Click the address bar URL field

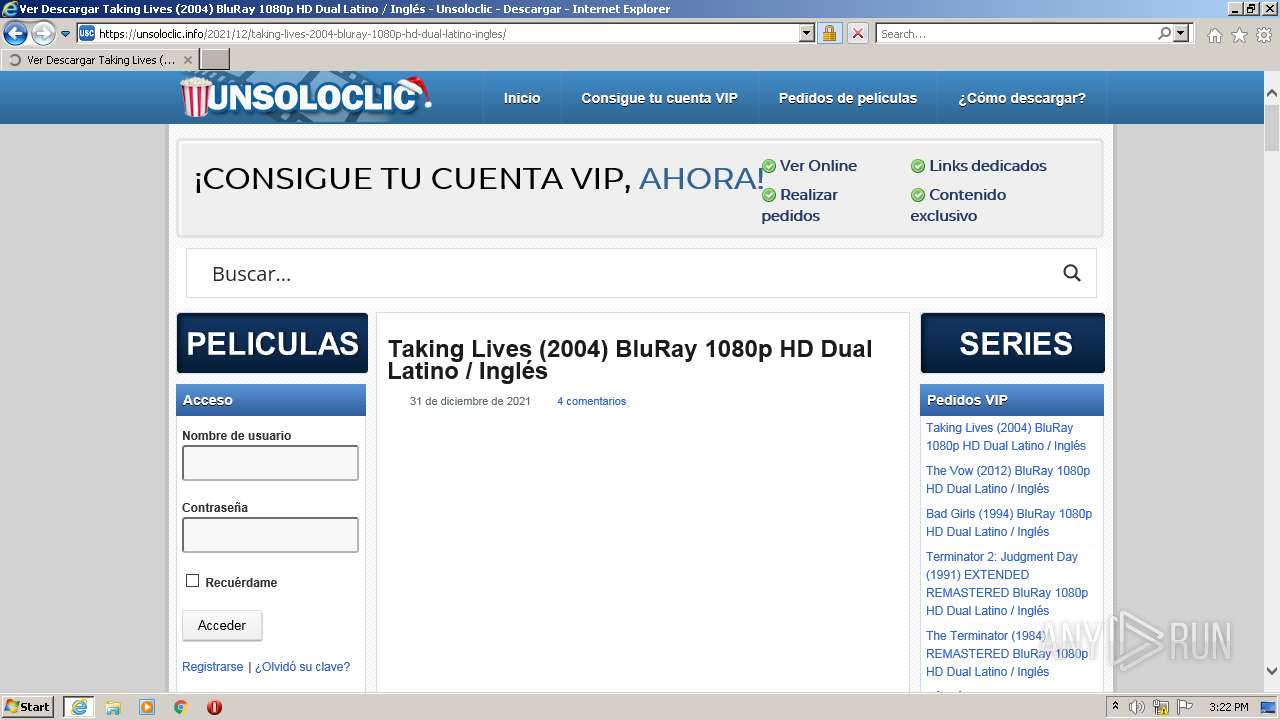tap(438, 34)
